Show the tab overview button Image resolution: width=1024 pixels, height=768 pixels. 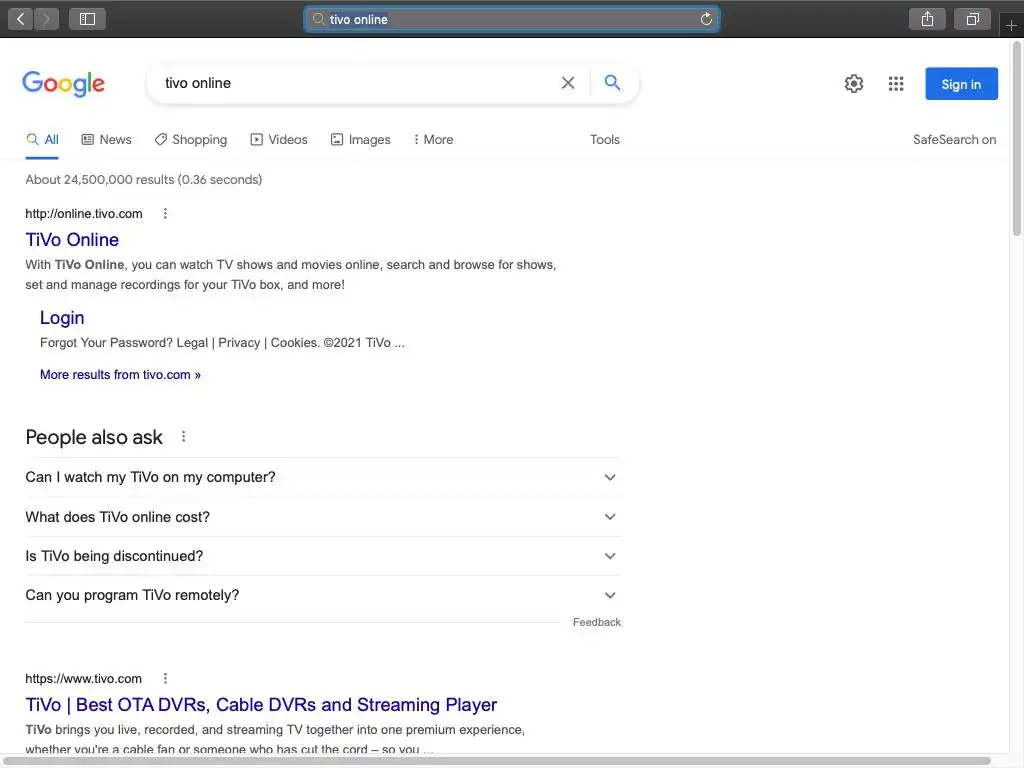972,19
